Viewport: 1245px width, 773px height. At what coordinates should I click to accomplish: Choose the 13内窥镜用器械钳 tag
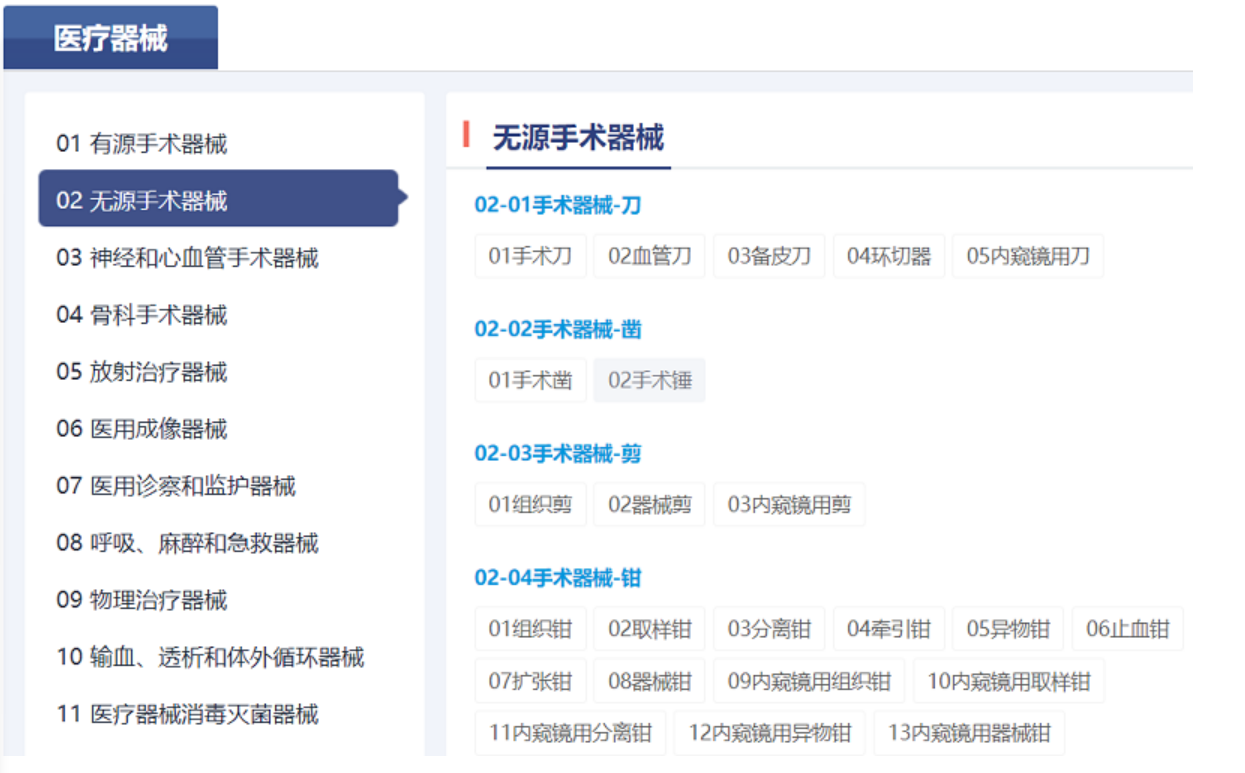click(x=969, y=733)
